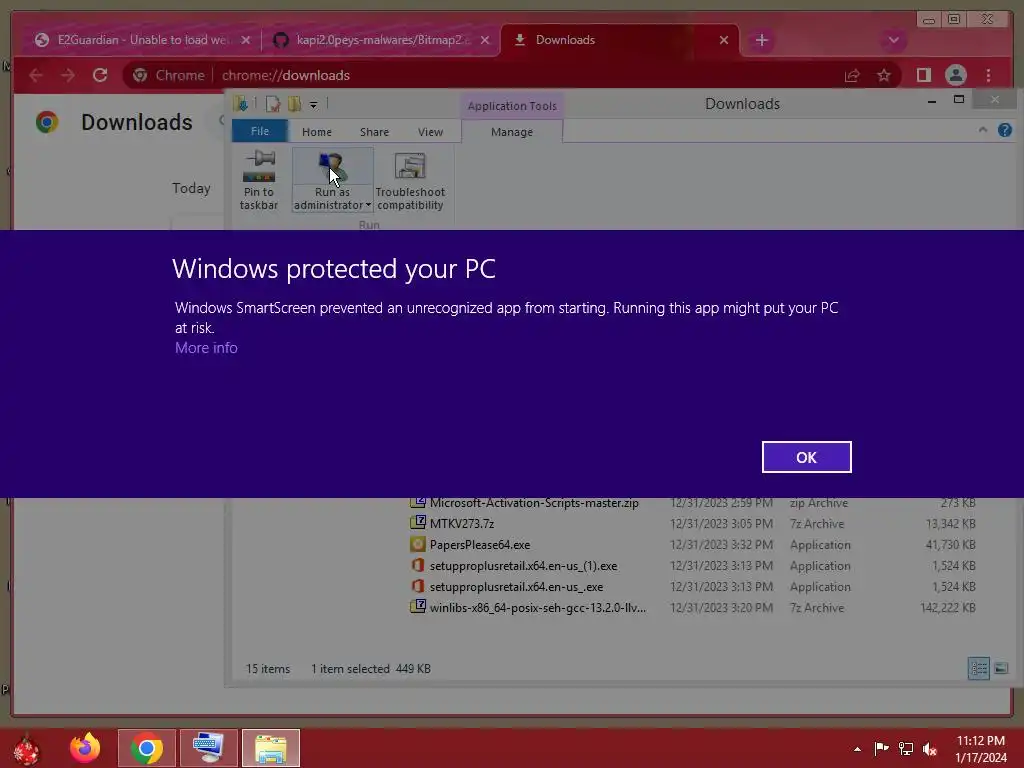Click File Explorer taskbar icon
1024x768 pixels.
pos(271,748)
